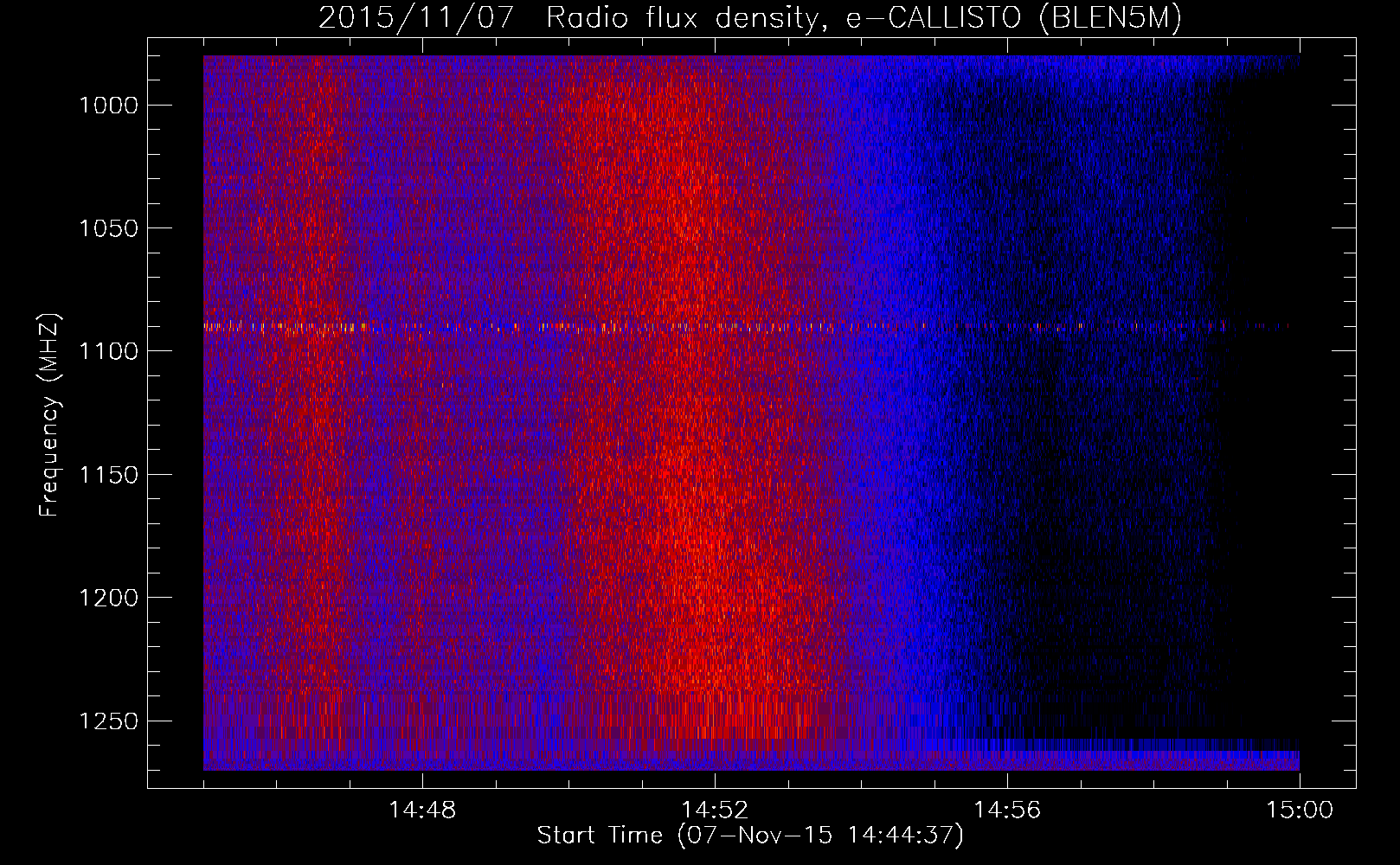Click the 1050 frequency tick label
1400x865 pixels.
pos(108,228)
